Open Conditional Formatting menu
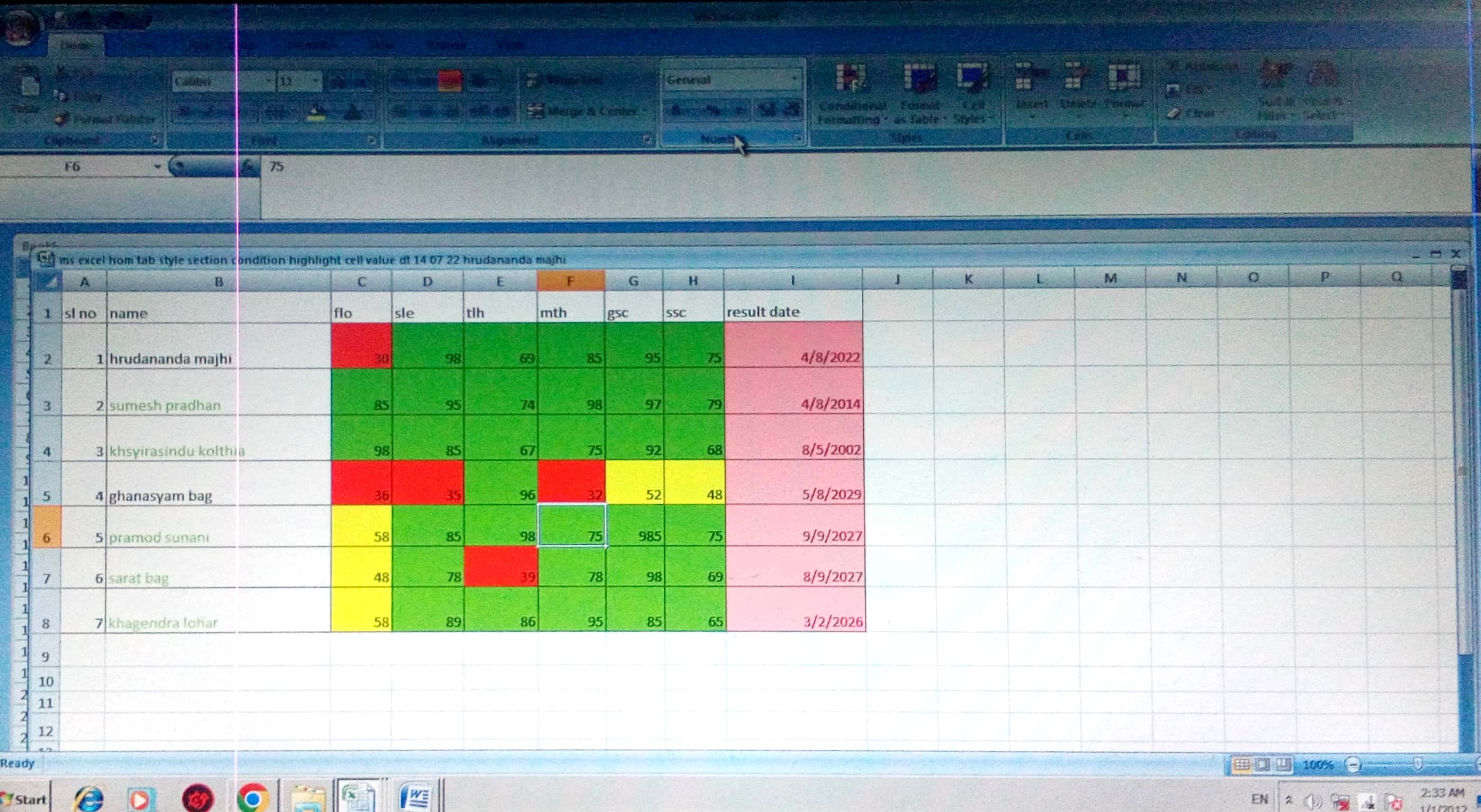 pyautogui.click(x=851, y=80)
